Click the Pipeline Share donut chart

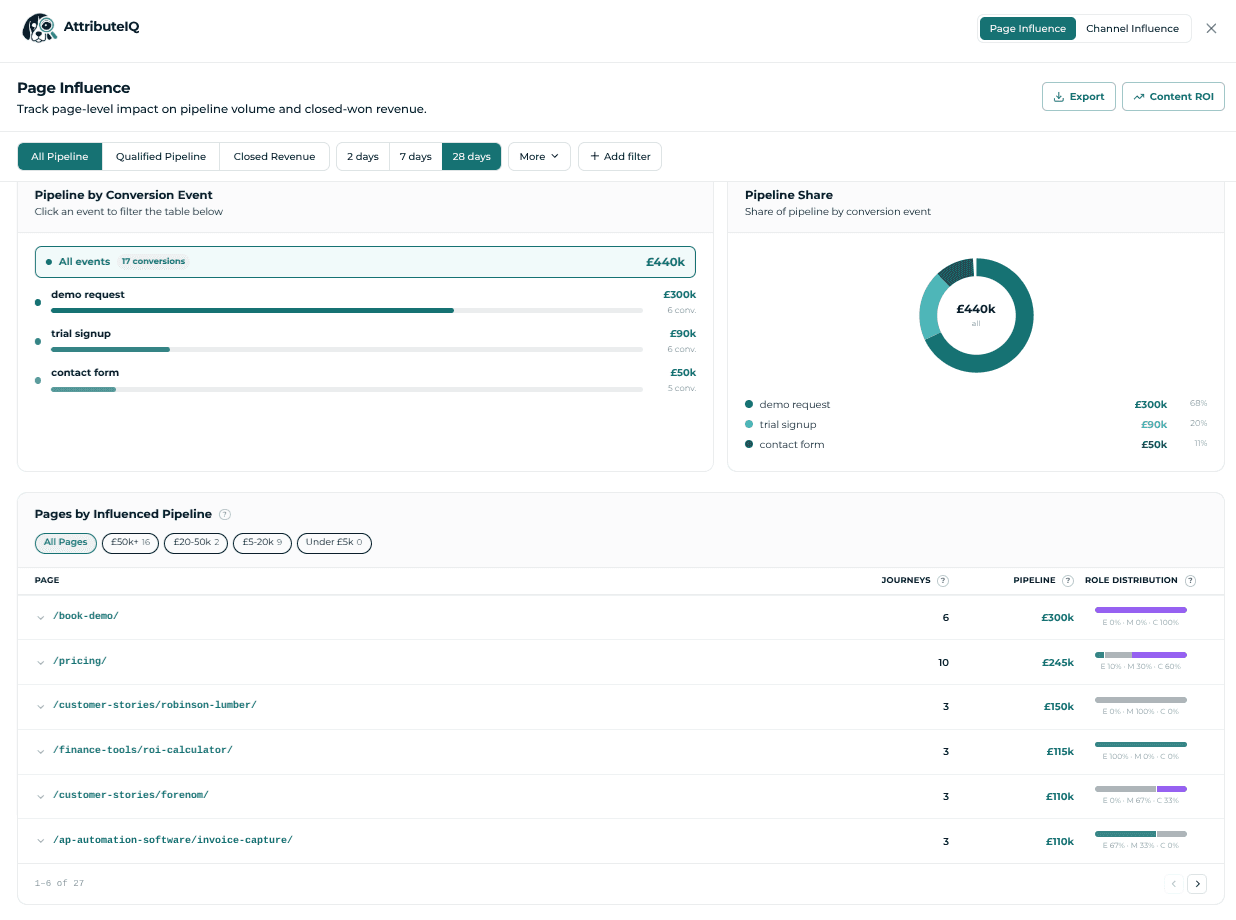(976, 315)
